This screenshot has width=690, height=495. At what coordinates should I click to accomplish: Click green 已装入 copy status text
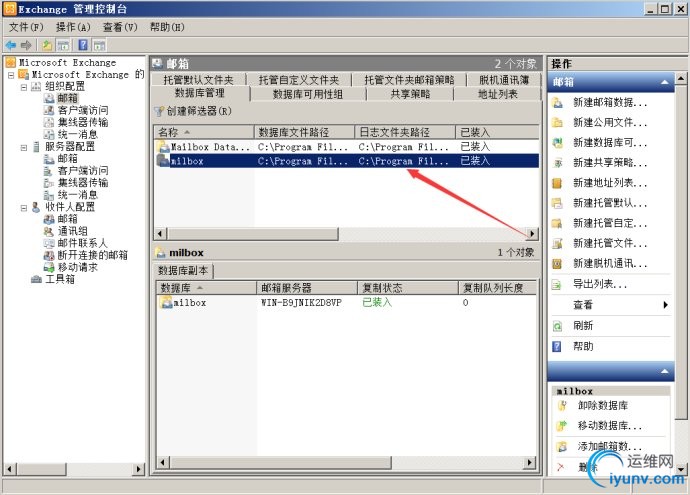click(x=377, y=302)
